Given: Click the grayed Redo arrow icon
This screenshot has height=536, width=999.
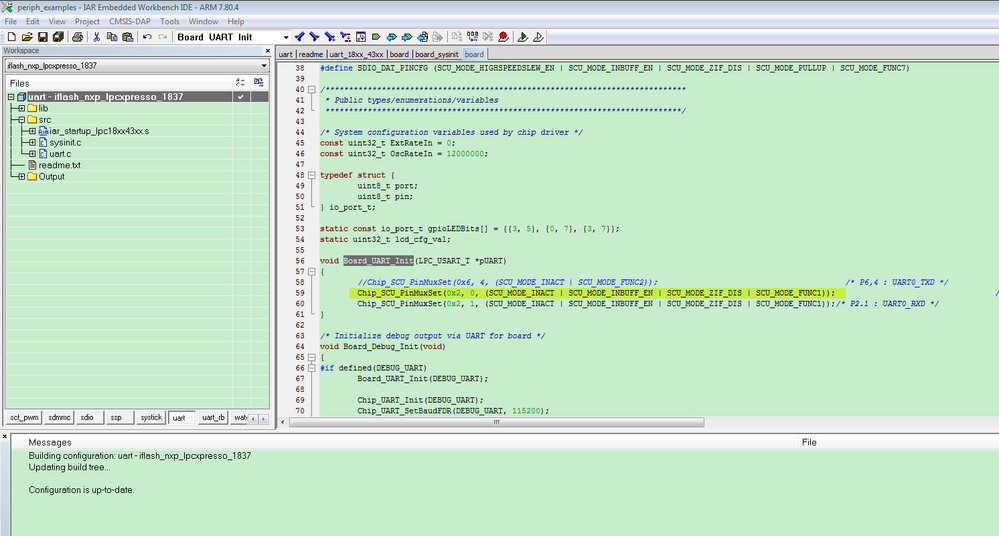Looking at the screenshot, I should point(162,37).
